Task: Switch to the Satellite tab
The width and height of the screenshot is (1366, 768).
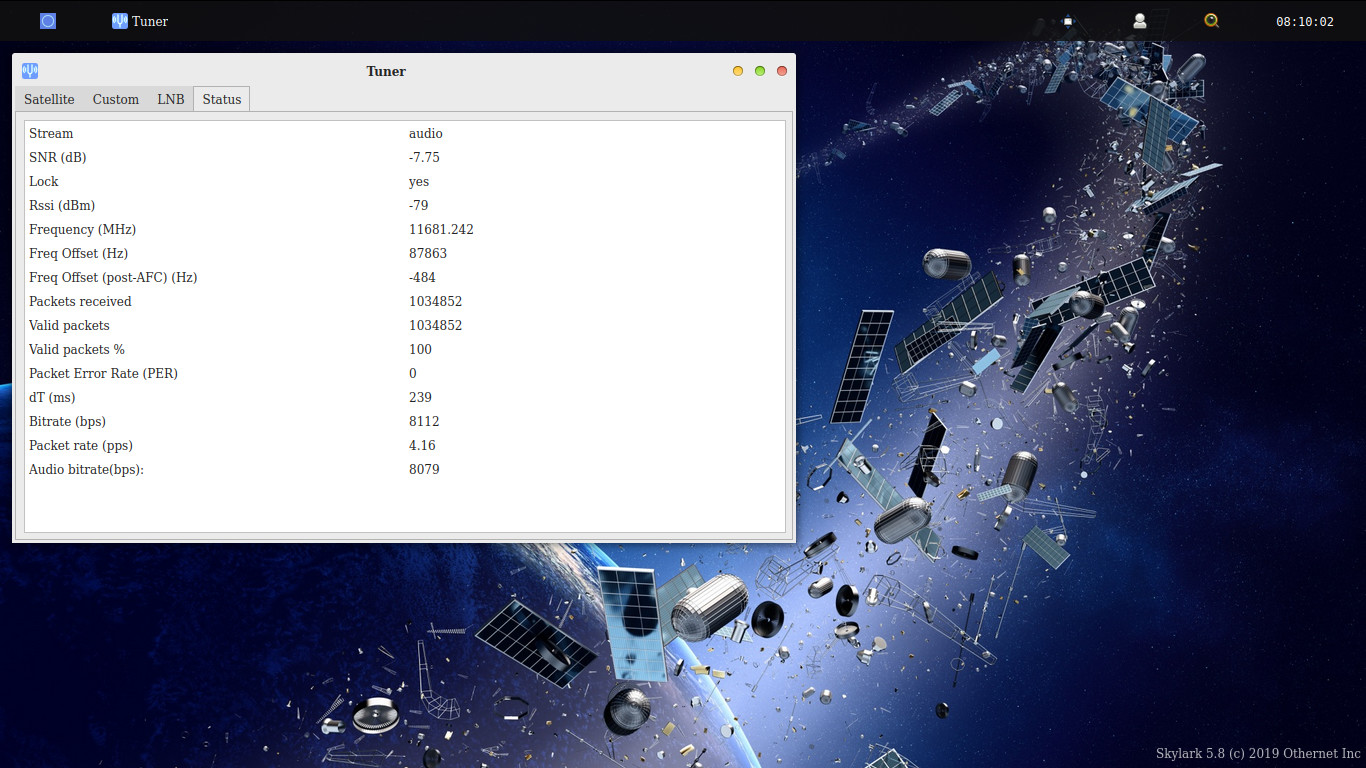Action: tap(49, 99)
